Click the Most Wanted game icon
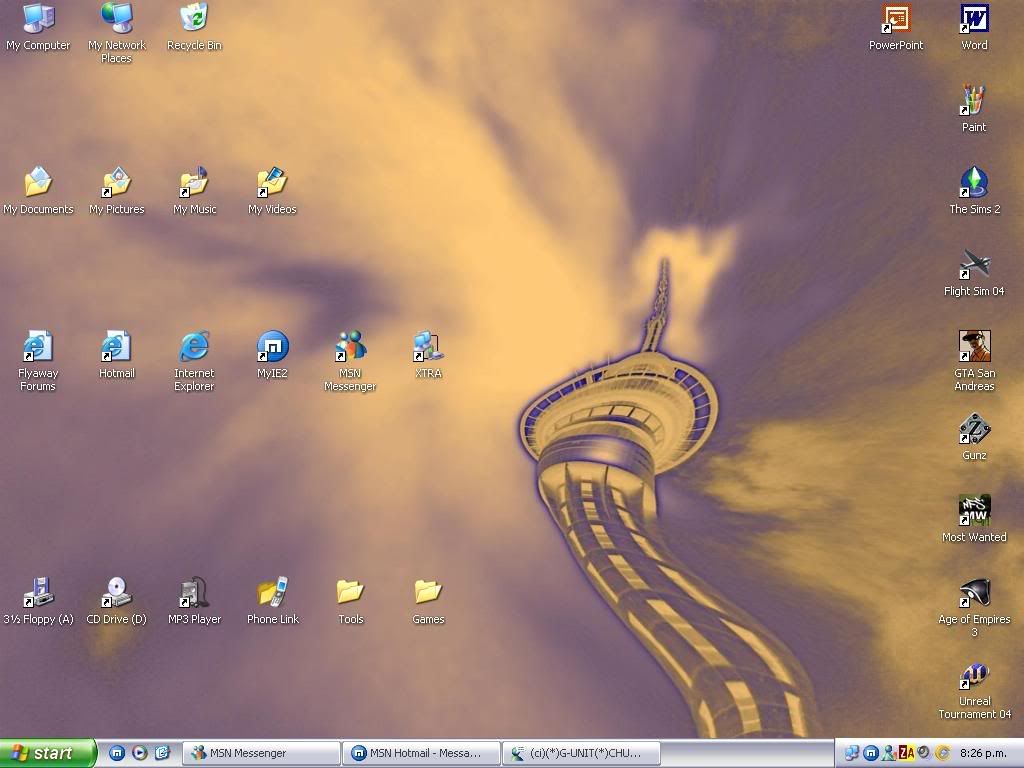Viewport: 1024px width, 768px height. [974, 511]
